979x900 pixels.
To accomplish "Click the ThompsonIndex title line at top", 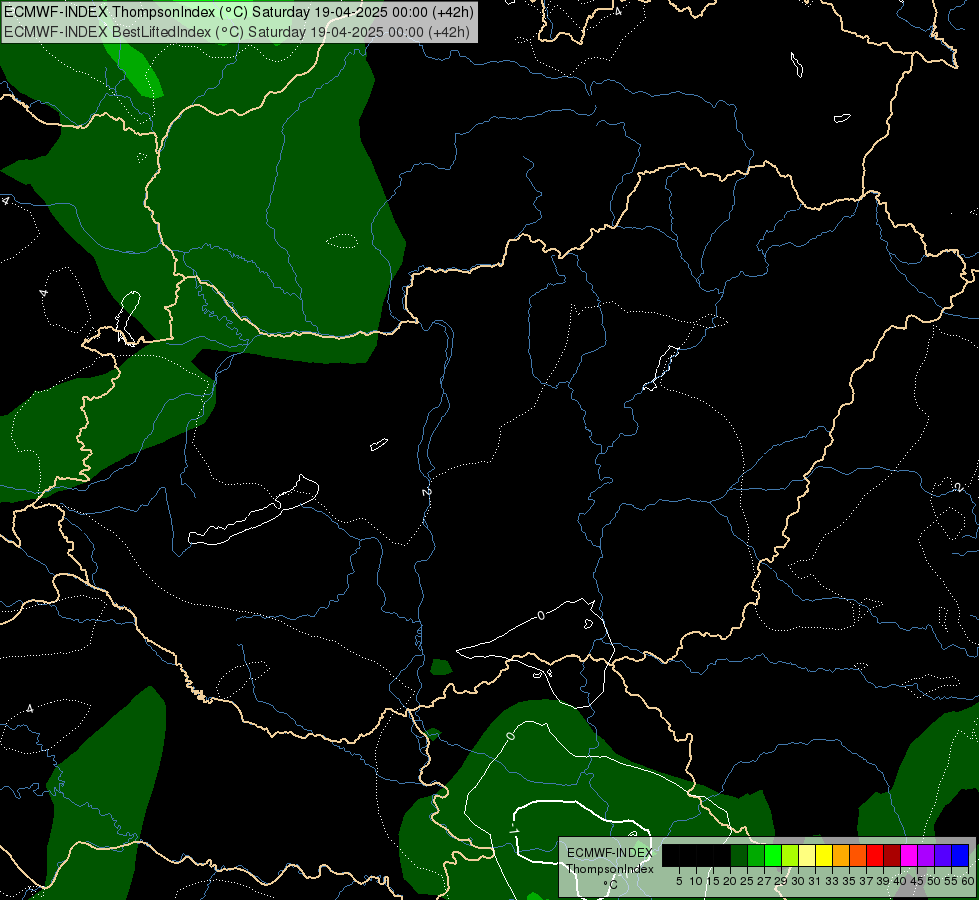I will click(x=239, y=12).
